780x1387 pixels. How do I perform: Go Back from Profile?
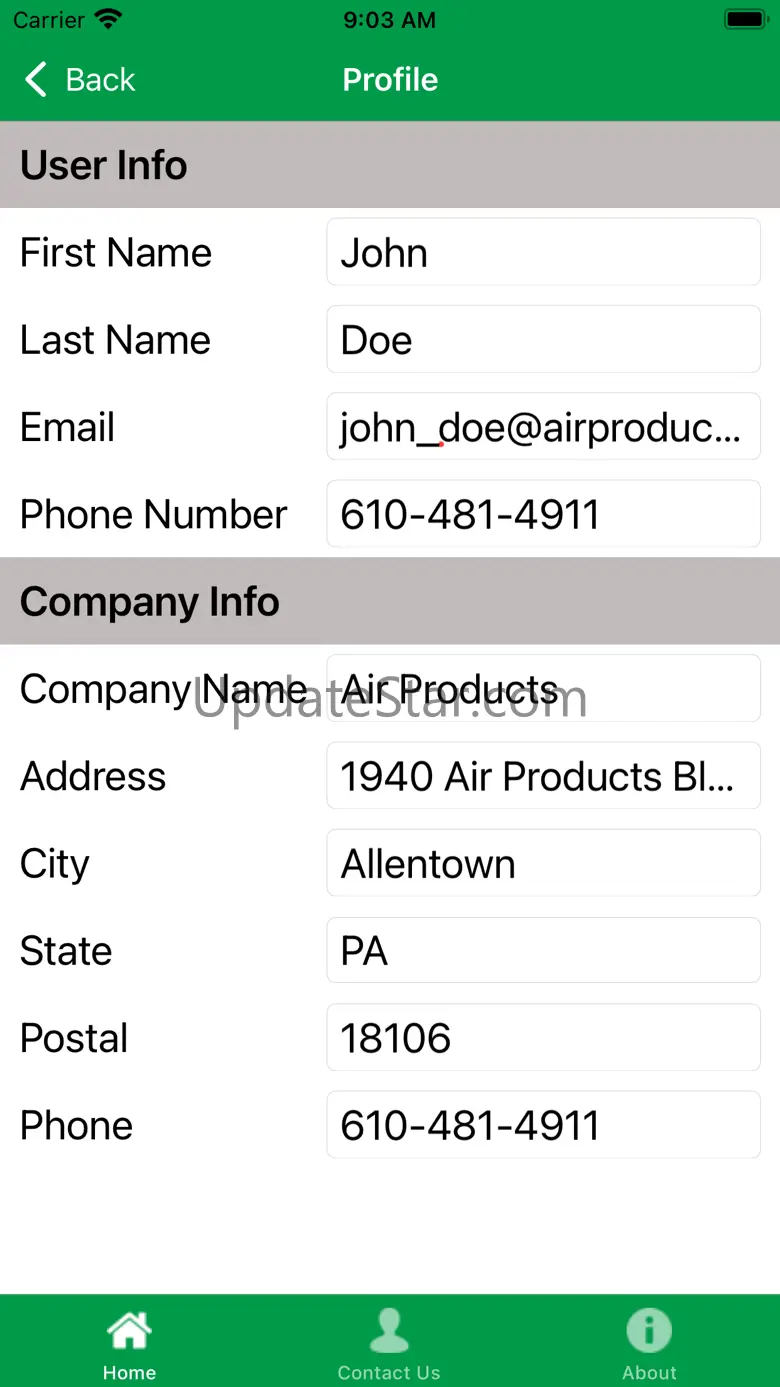(x=80, y=79)
